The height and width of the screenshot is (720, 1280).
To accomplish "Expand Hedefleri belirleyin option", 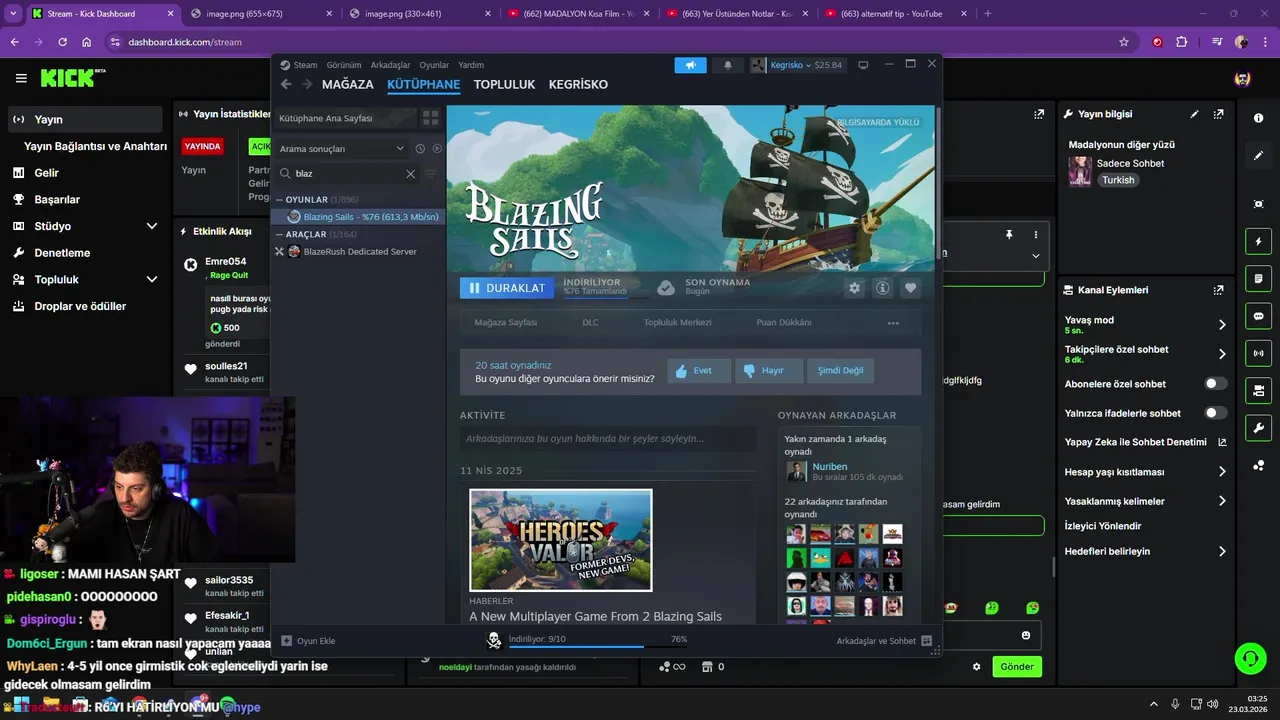I will [x=1222, y=551].
